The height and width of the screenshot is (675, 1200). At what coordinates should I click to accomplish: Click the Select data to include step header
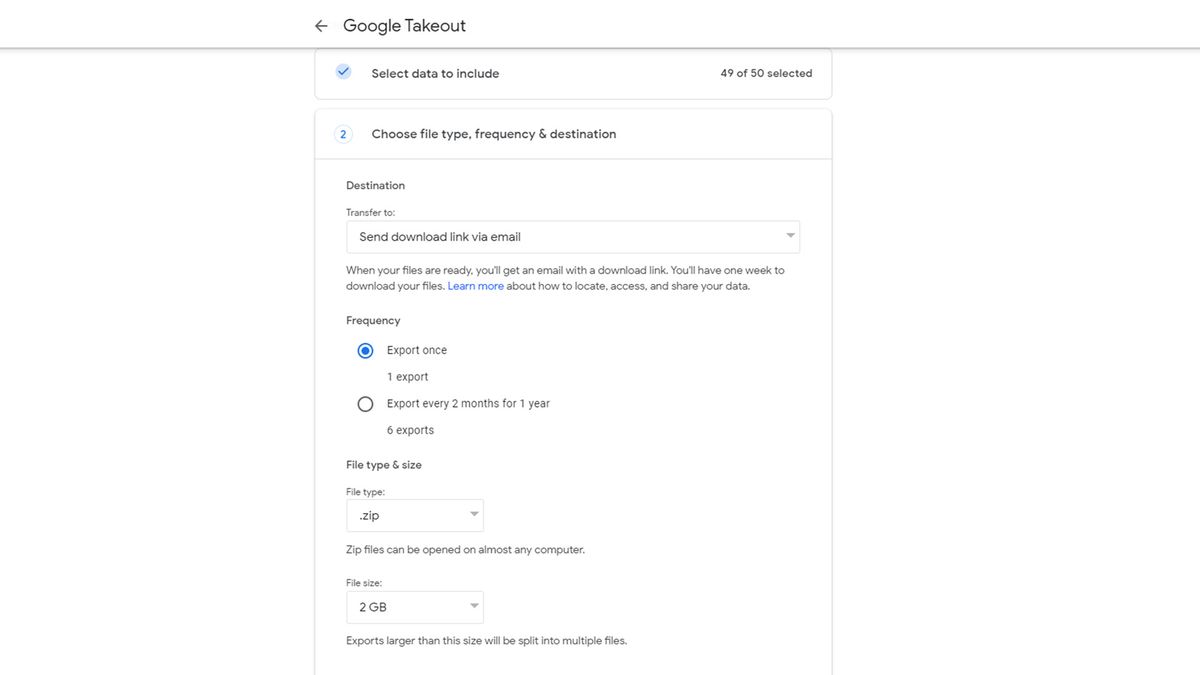click(435, 72)
